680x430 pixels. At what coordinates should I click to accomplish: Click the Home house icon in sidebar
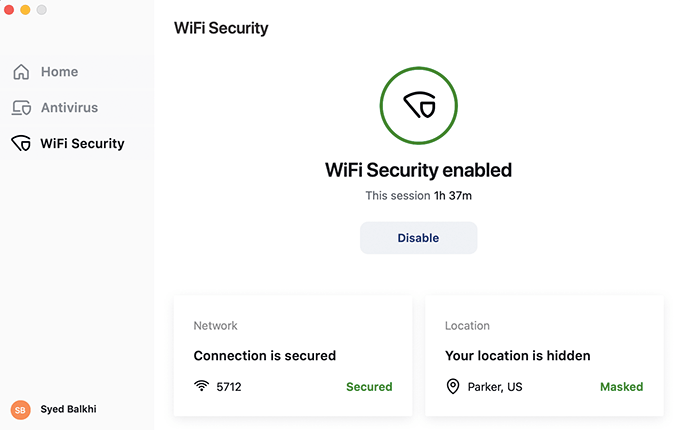click(21, 72)
